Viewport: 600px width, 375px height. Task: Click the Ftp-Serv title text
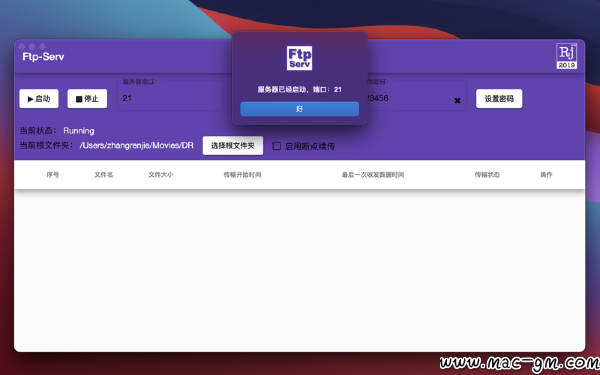click(x=43, y=57)
